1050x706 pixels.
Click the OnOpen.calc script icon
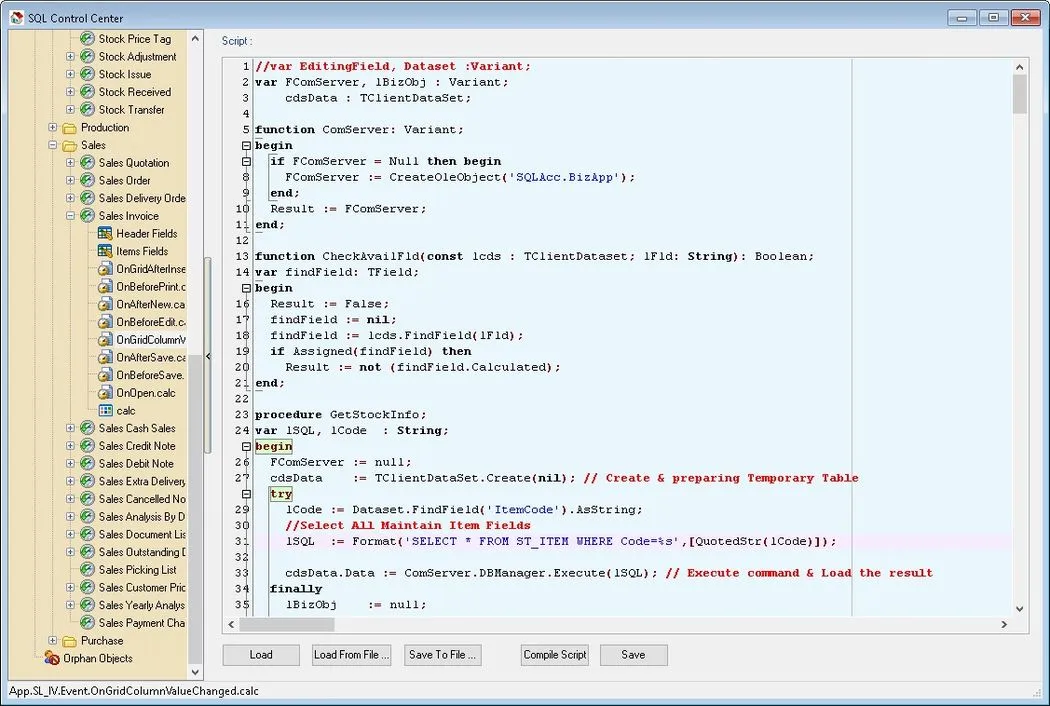click(105, 393)
